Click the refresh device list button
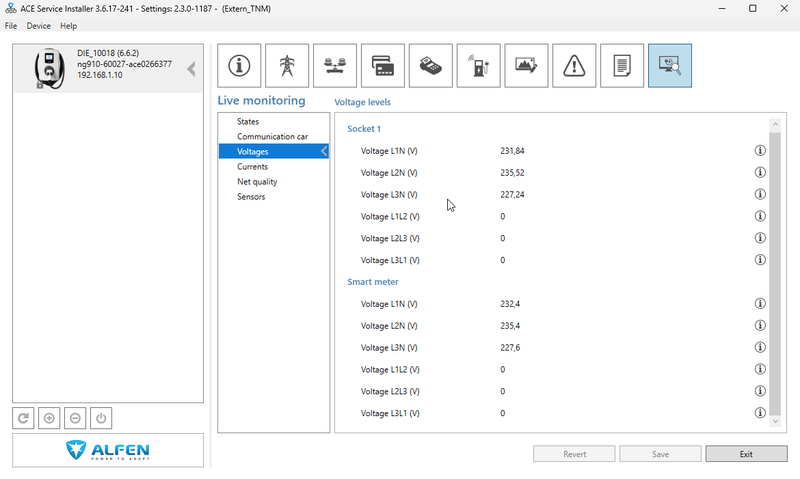 pyautogui.click(x=23, y=418)
